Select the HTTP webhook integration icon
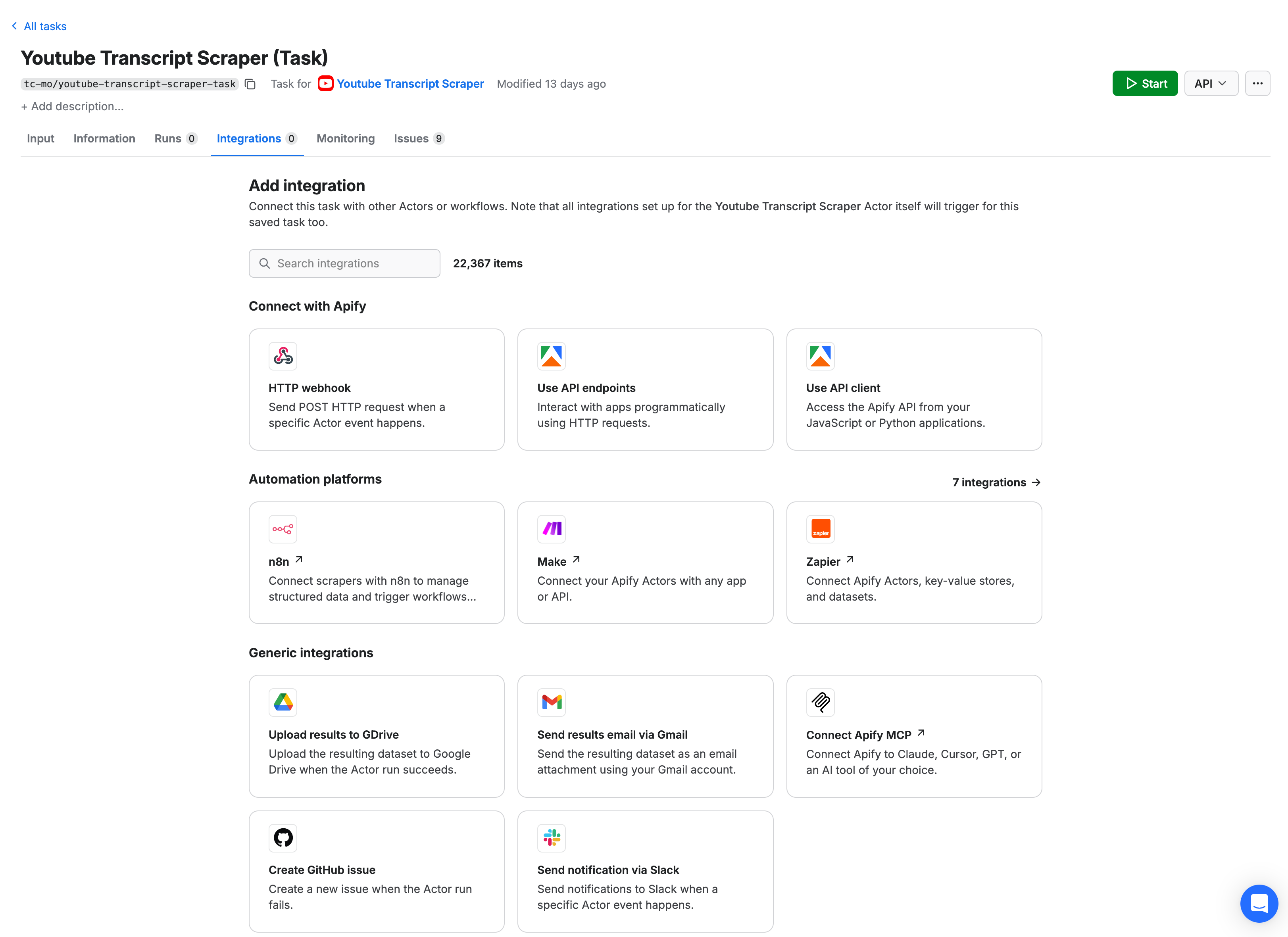 (283, 356)
